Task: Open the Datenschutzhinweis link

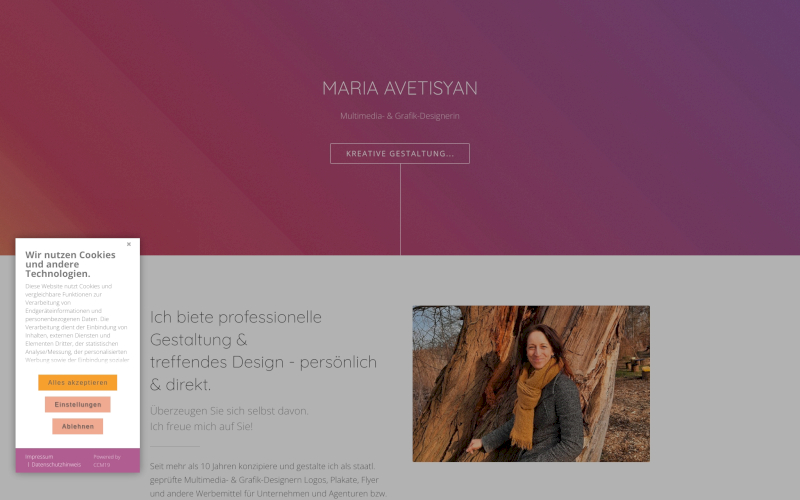Action: (x=56, y=465)
